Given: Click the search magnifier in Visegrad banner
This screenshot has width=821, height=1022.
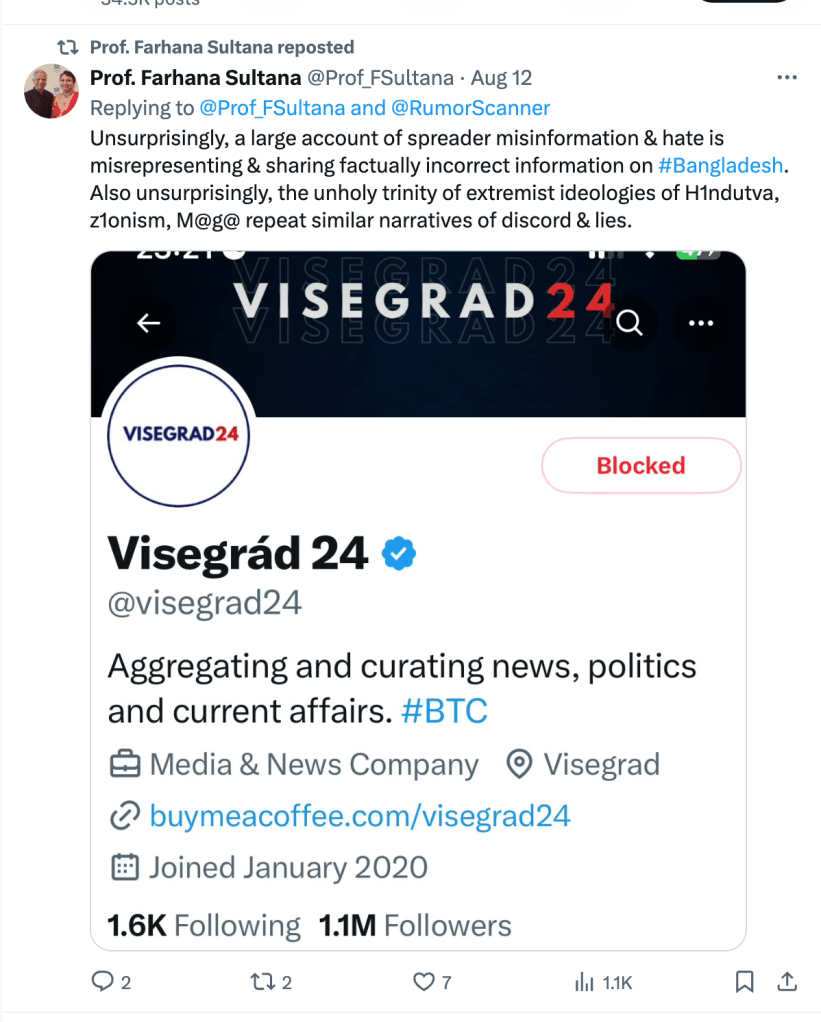Looking at the screenshot, I should [630, 323].
